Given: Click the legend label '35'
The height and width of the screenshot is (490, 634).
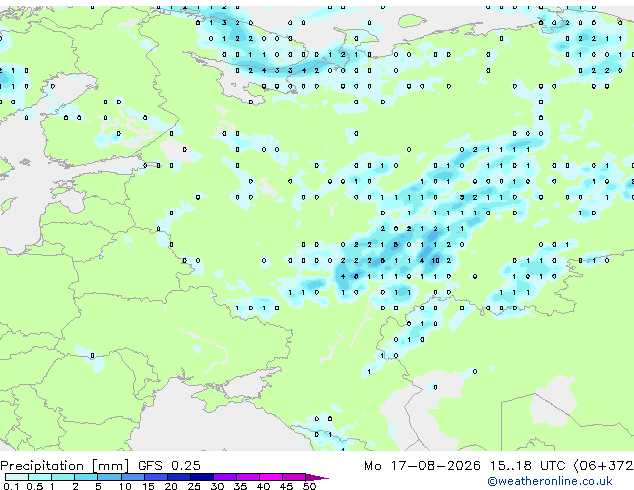Looking at the screenshot, I should [240, 486].
